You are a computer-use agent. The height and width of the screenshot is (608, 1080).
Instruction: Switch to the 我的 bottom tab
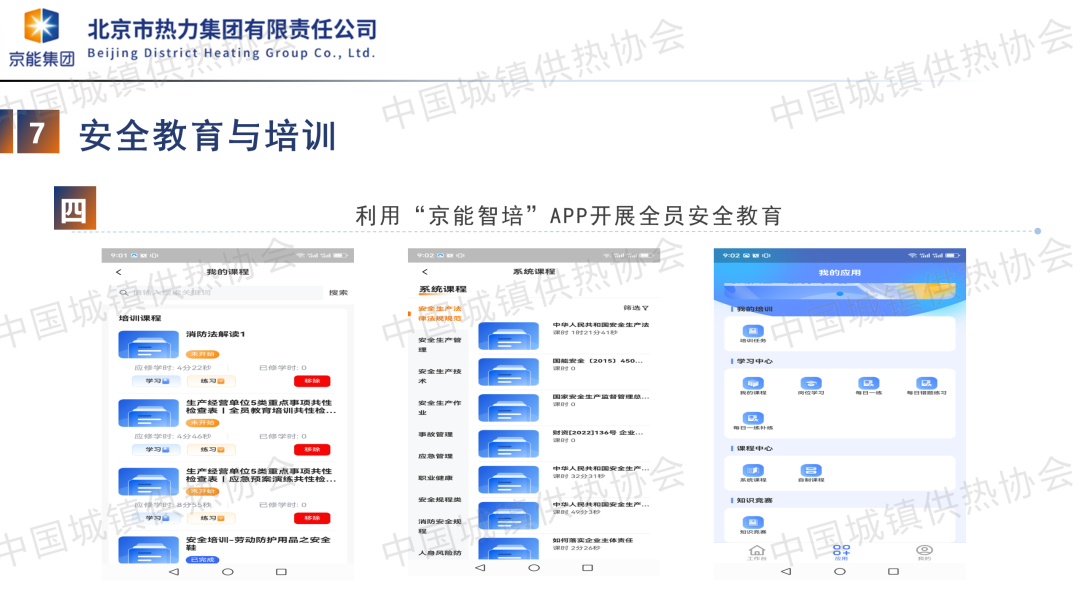pos(924,552)
